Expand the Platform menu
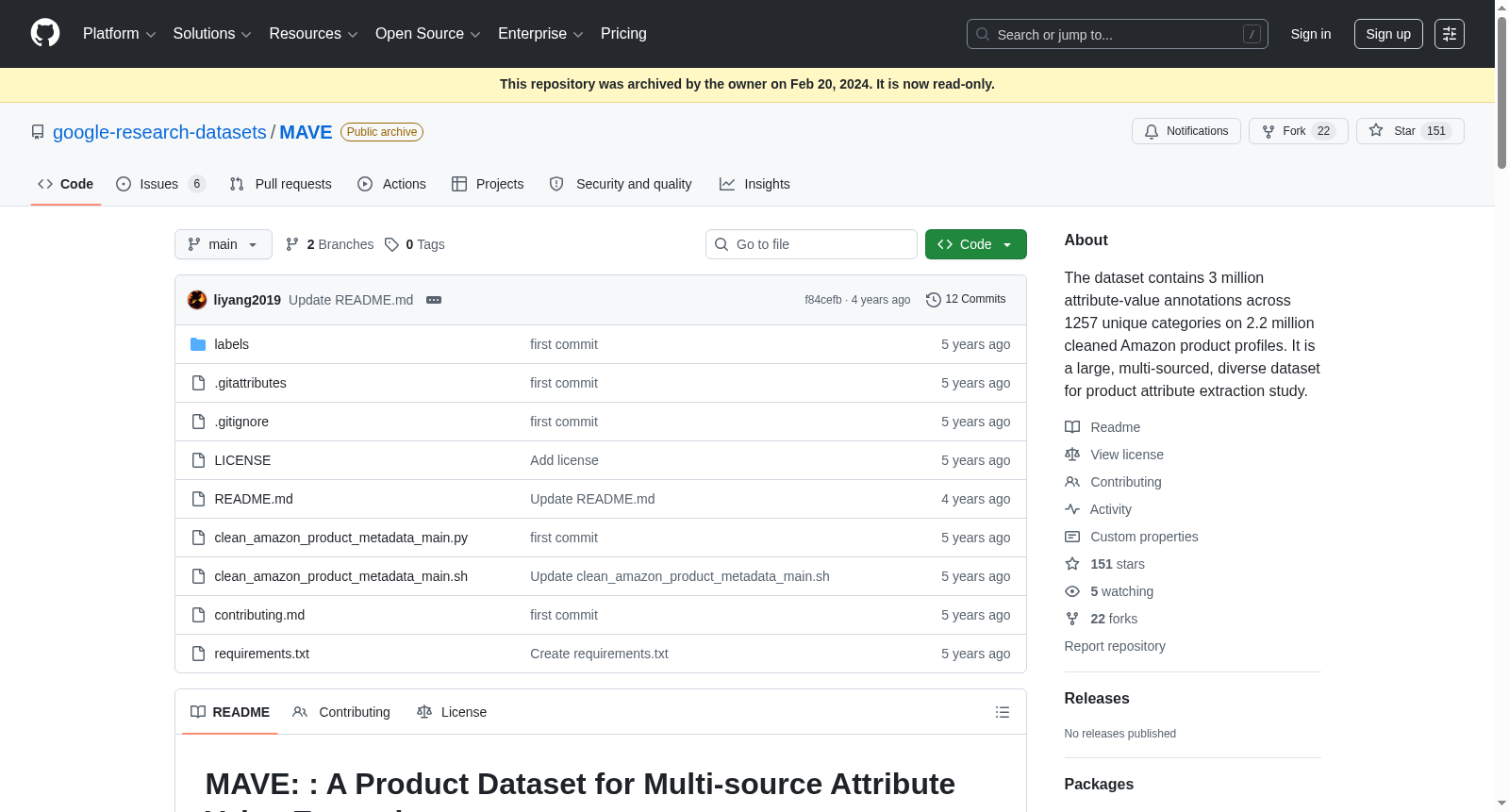The image size is (1509, 812). pos(119,34)
